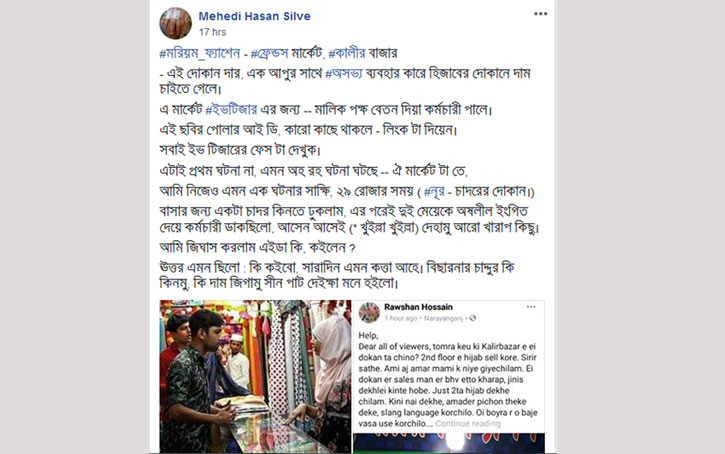Image resolution: width=725 pixels, height=454 pixels.
Task: Expand Continue reading in shared post
Action: (x=468, y=423)
